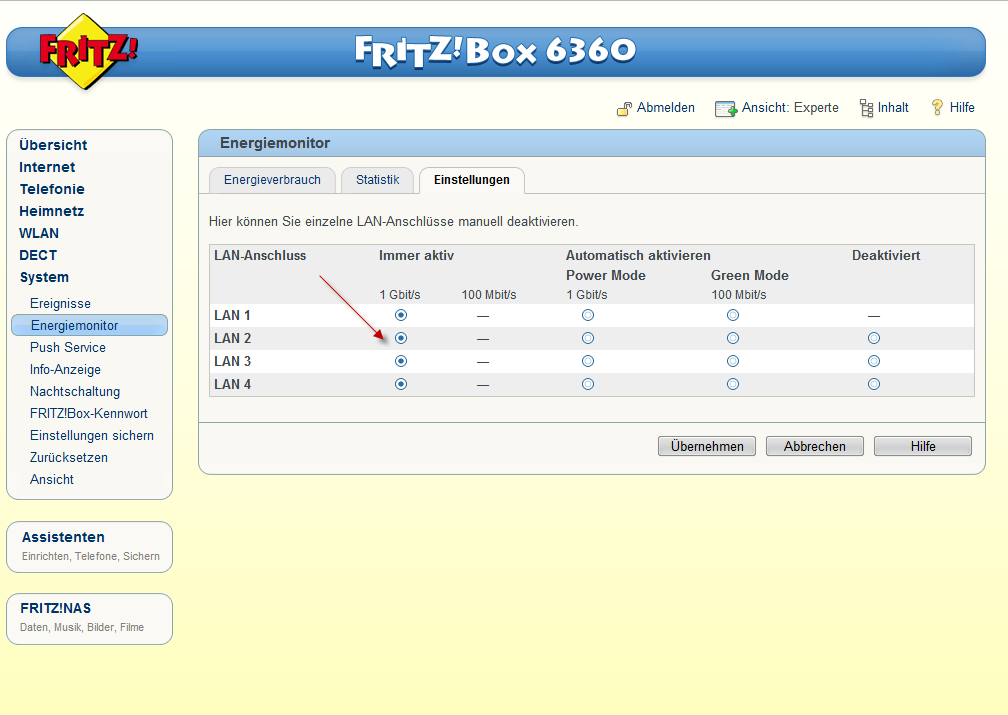Open Ereignisse under System

[60, 303]
